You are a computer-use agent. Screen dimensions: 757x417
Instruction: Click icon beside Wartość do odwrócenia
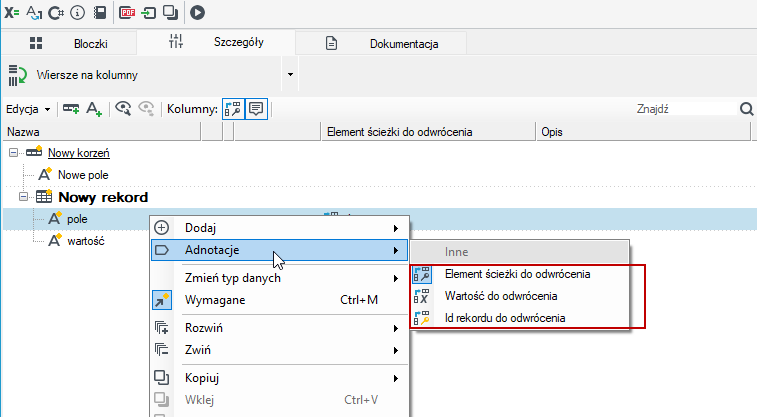pyautogui.click(x=421, y=296)
